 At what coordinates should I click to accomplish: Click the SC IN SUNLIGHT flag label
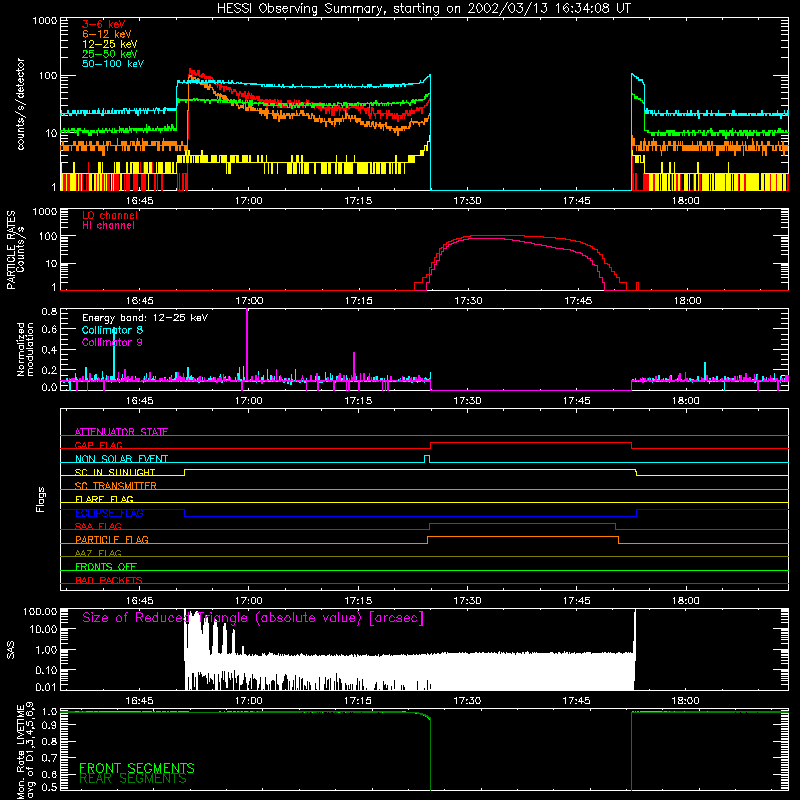click(115, 472)
